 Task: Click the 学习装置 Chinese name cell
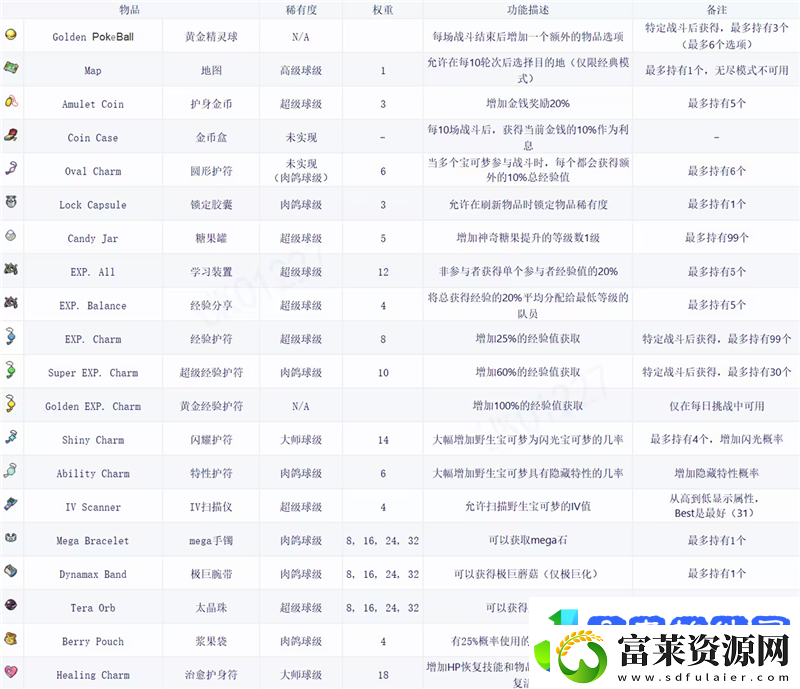(x=211, y=272)
